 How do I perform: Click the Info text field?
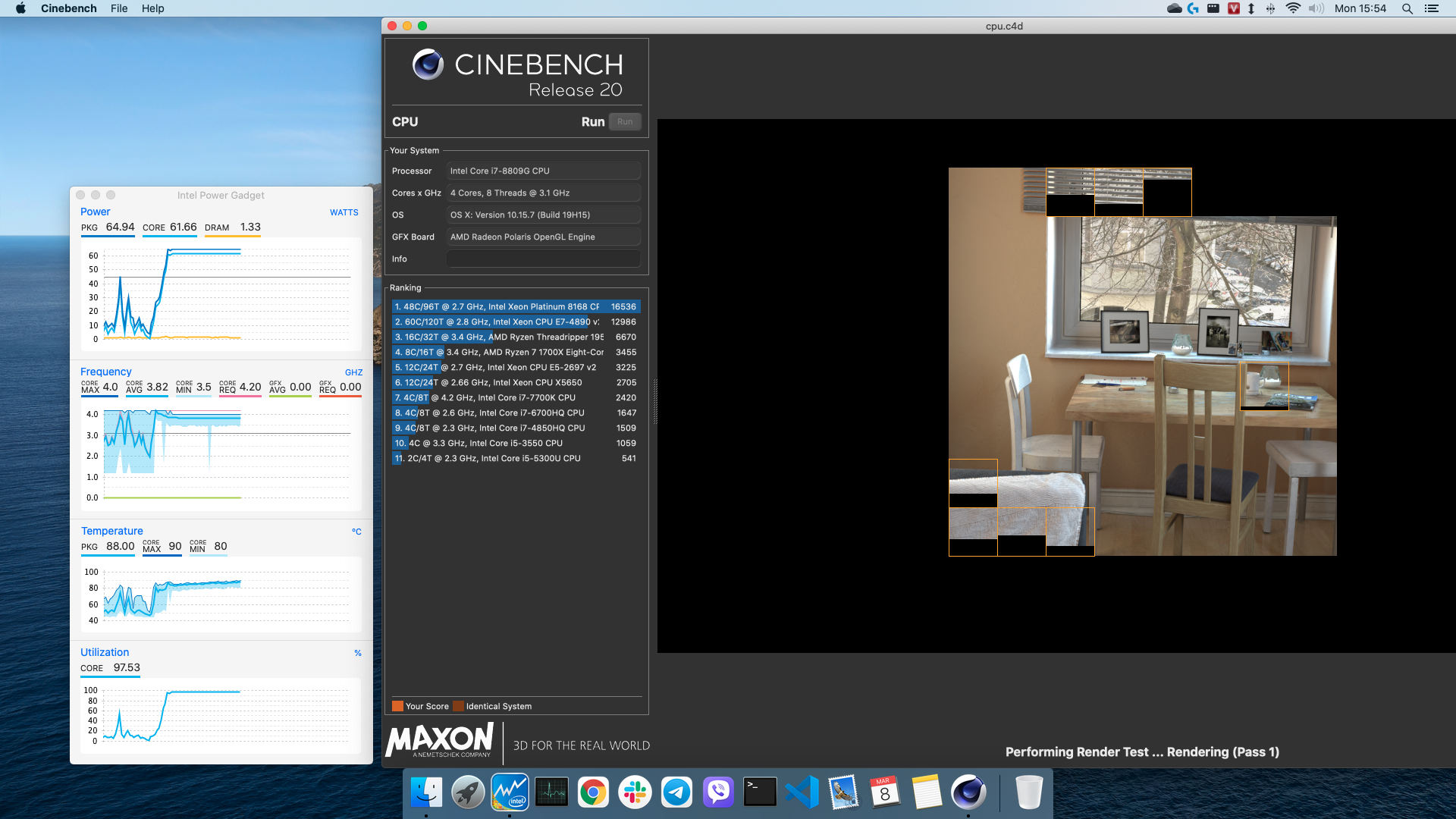543,259
